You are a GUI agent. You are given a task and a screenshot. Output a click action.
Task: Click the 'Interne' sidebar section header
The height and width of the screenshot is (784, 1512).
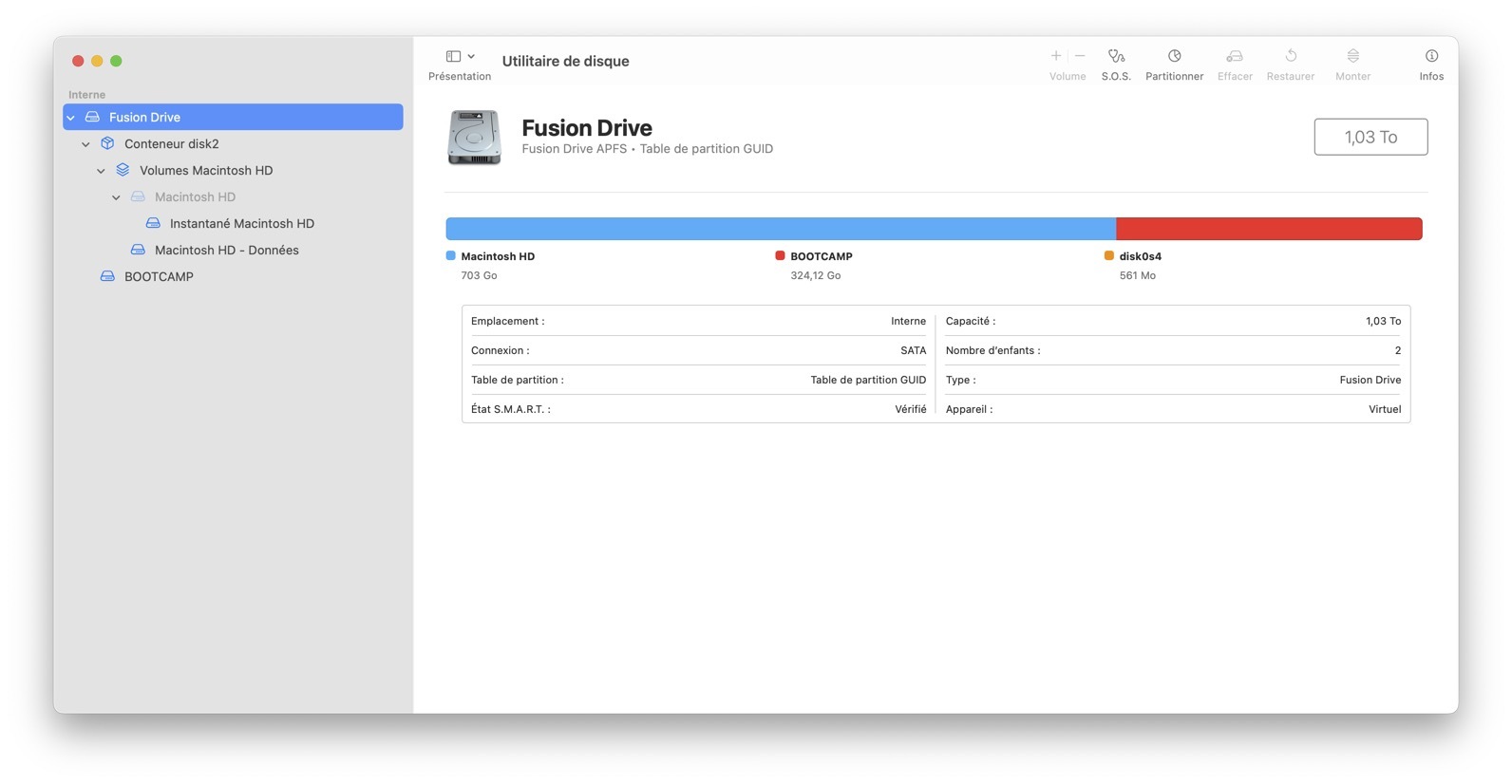(x=86, y=95)
